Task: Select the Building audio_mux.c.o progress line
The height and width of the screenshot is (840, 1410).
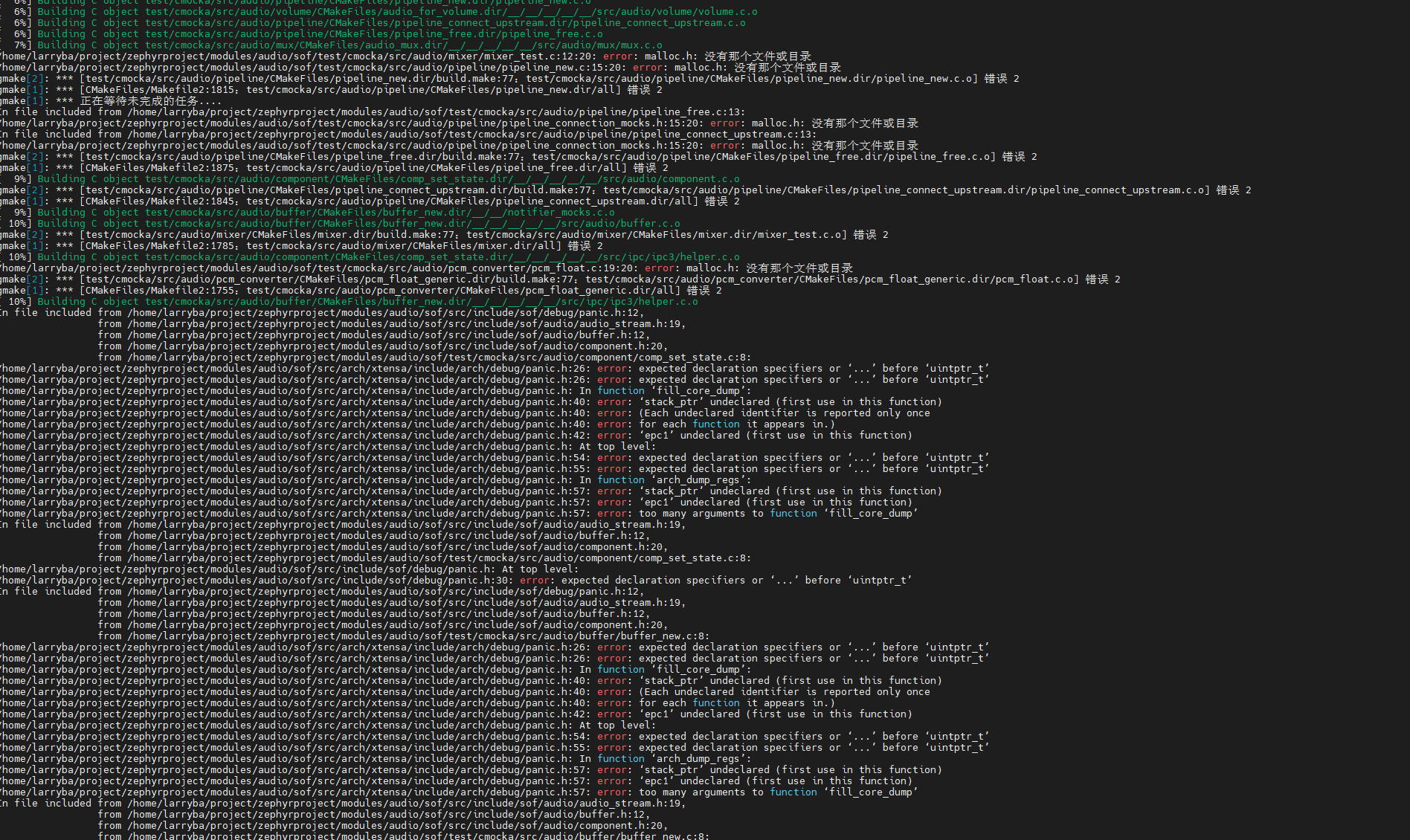Action: pos(327,45)
